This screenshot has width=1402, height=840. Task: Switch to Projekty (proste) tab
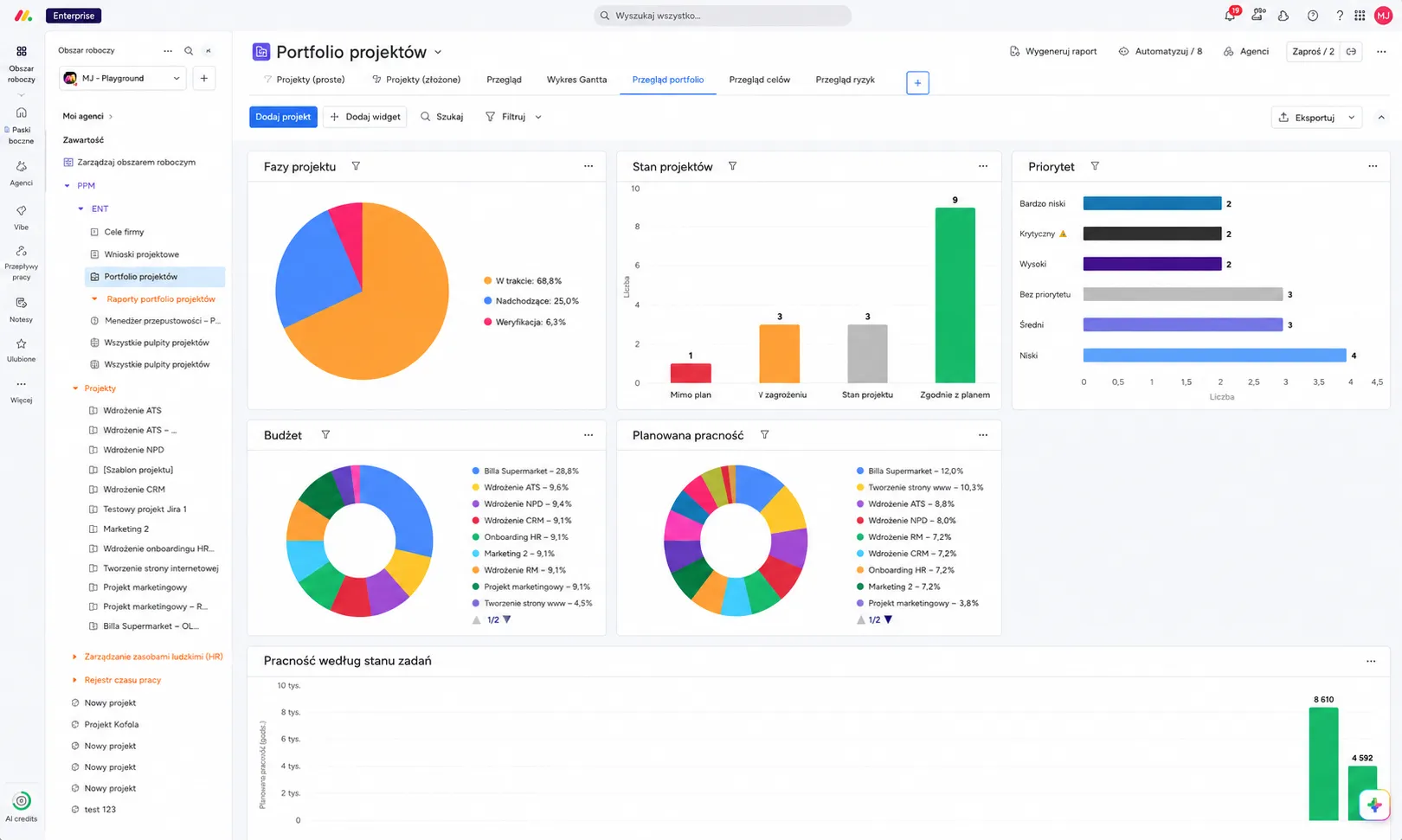pos(304,80)
